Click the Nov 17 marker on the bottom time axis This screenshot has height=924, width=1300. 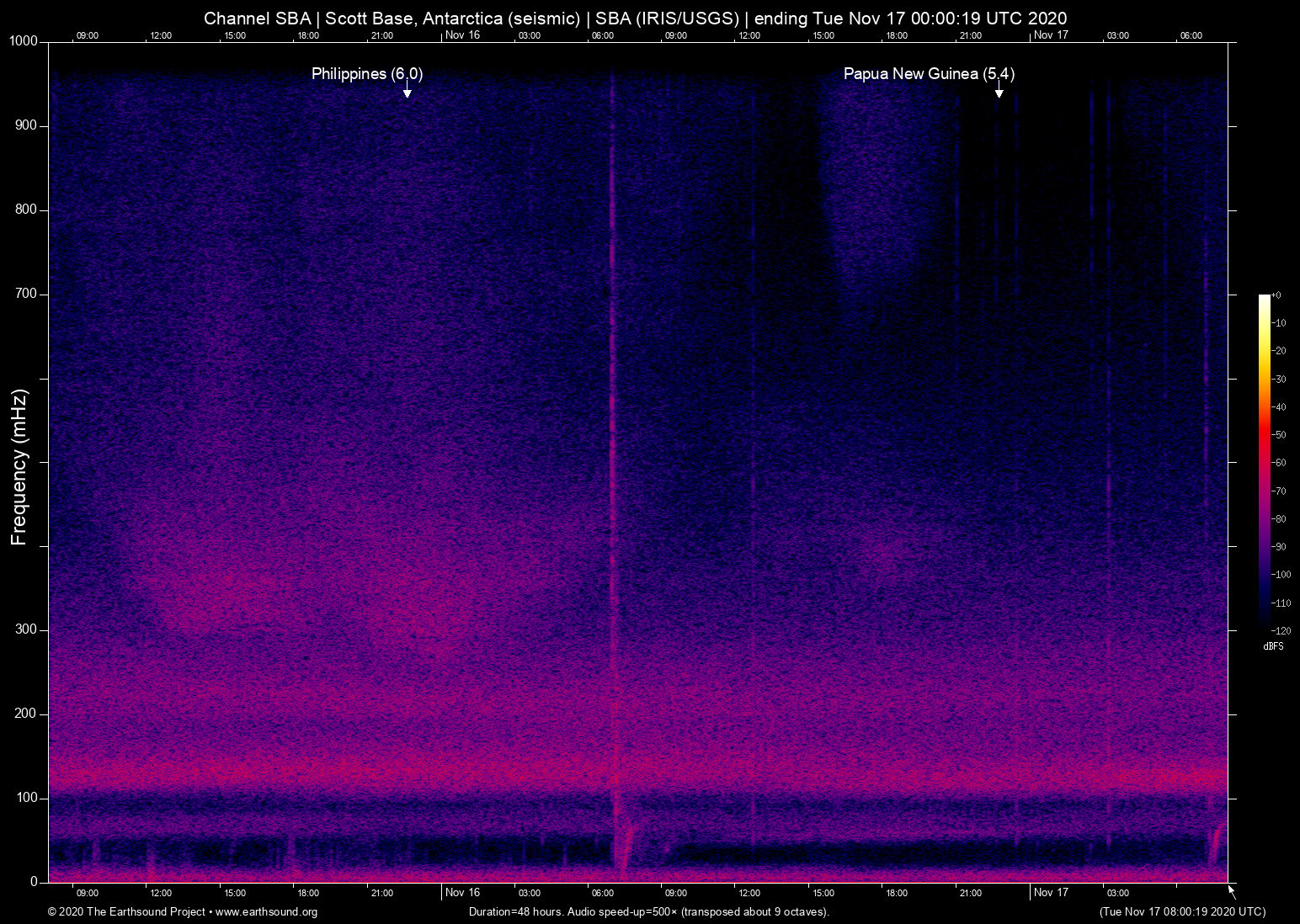click(x=1051, y=893)
